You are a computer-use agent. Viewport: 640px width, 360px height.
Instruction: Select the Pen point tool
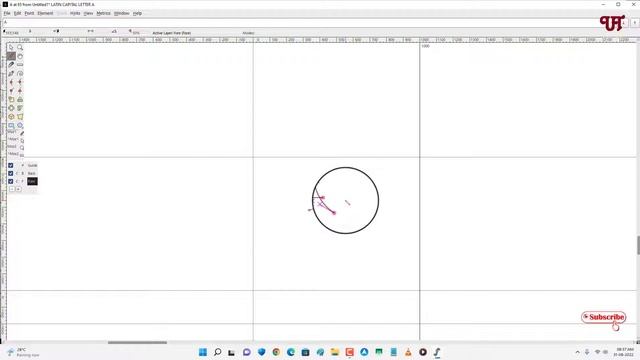(x=11, y=73)
